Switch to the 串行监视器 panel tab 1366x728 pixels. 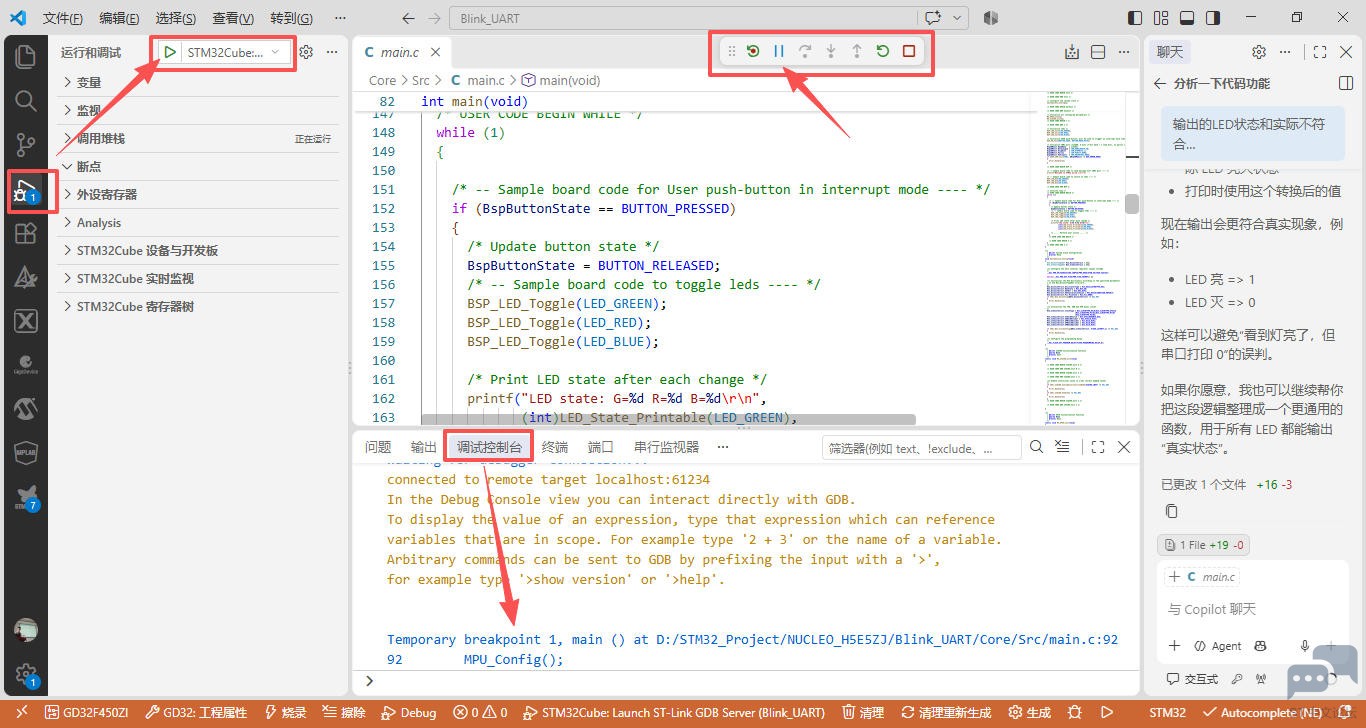tap(667, 447)
